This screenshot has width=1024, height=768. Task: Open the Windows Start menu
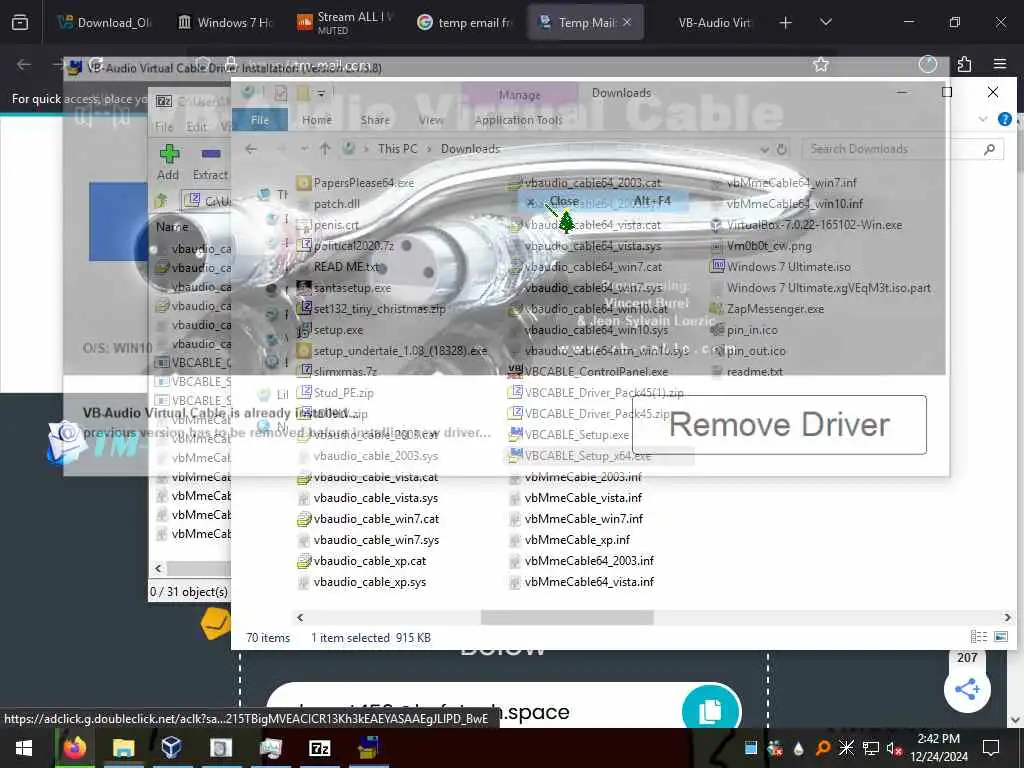24,748
